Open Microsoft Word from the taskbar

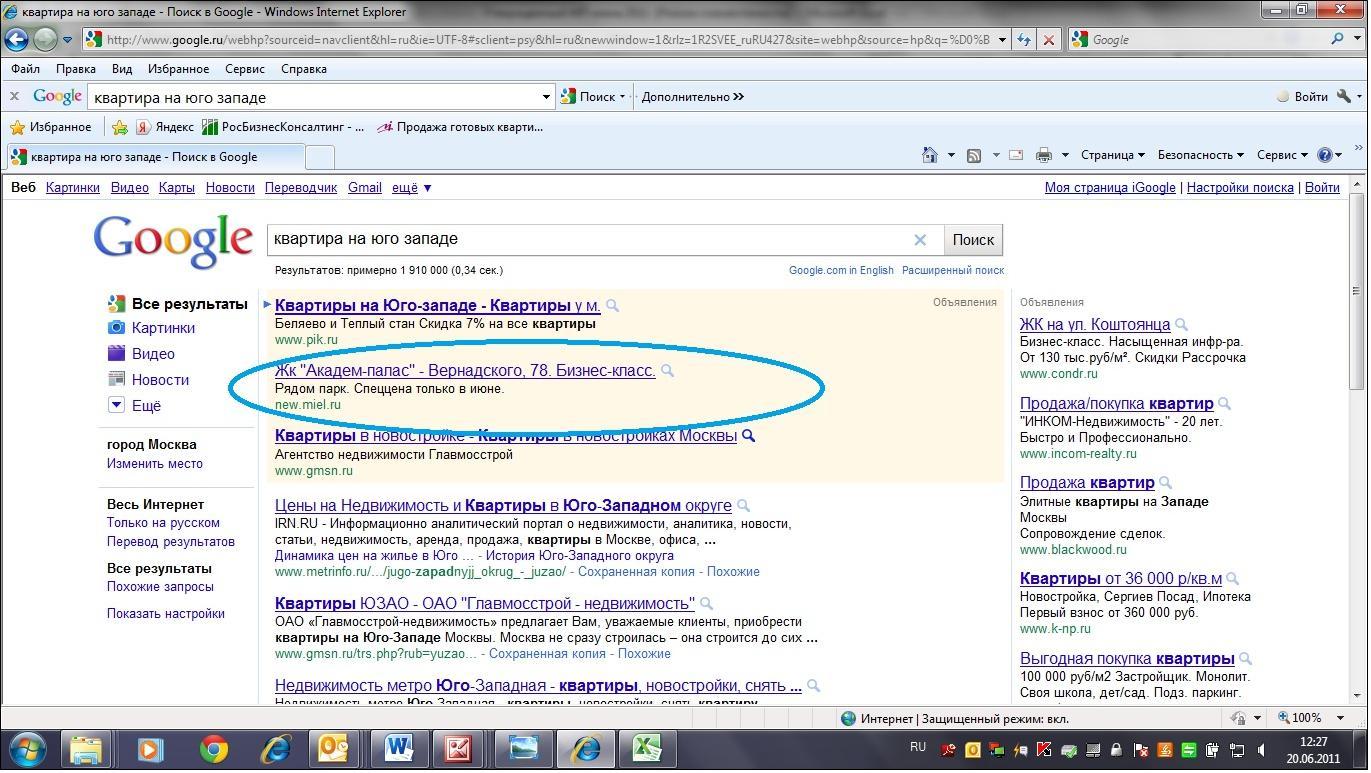[x=399, y=749]
